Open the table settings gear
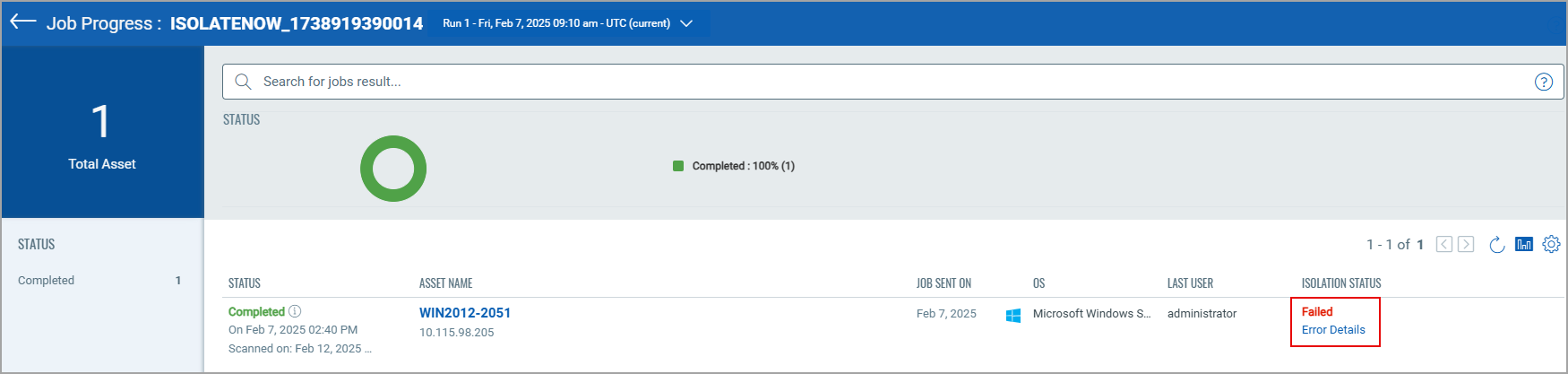The width and height of the screenshot is (1568, 374). click(x=1552, y=244)
